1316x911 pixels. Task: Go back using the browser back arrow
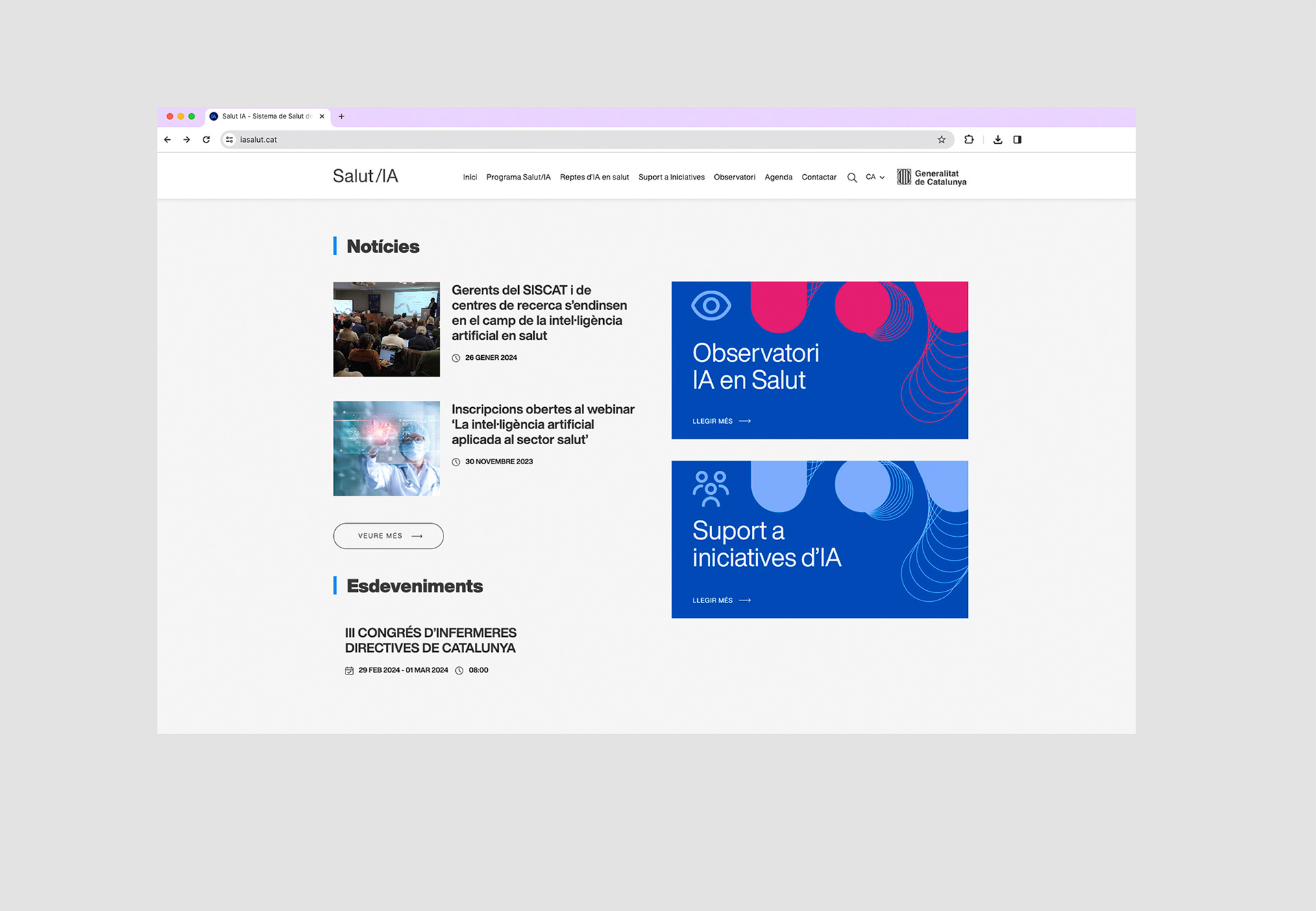click(x=167, y=140)
